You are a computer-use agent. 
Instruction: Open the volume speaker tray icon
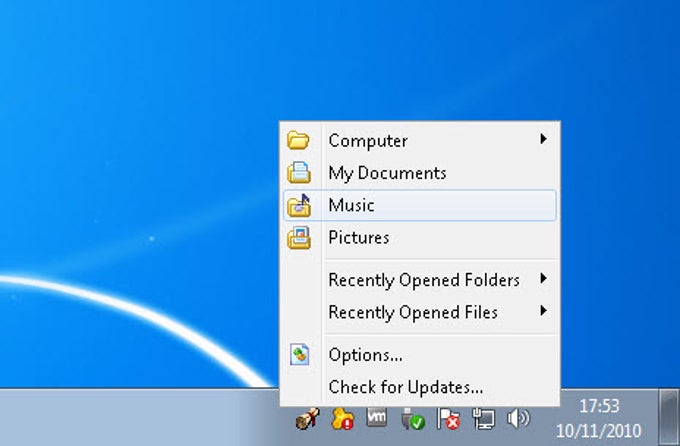(x=518, y=419)
